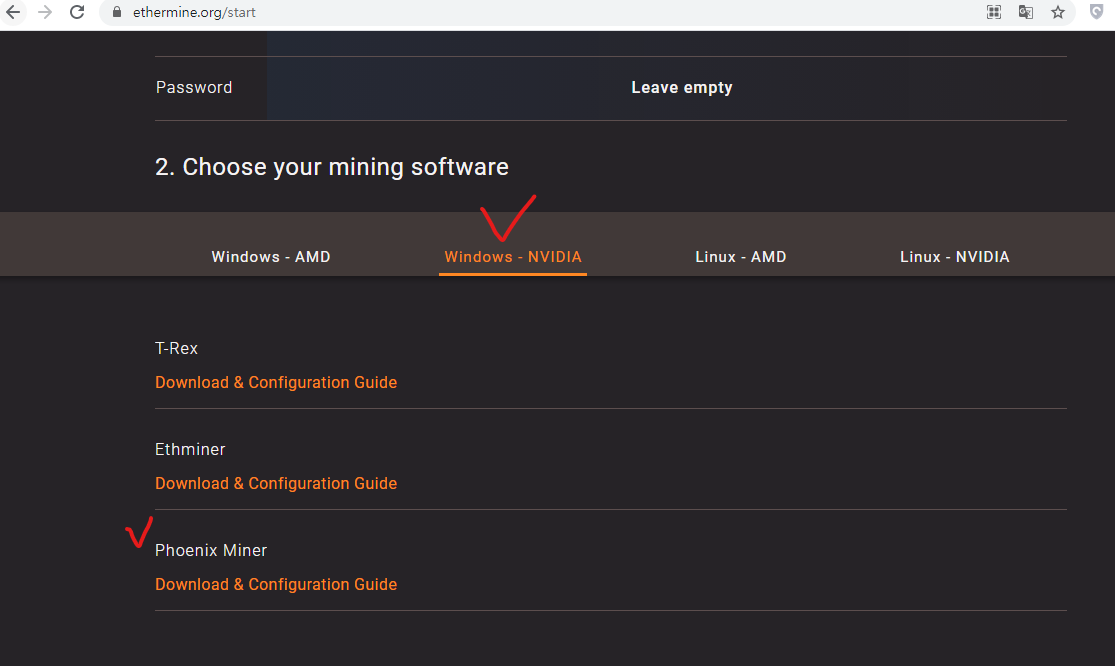Open Ethminer Download & Configuration Guide
The image size is (1115, 666).
276,483
